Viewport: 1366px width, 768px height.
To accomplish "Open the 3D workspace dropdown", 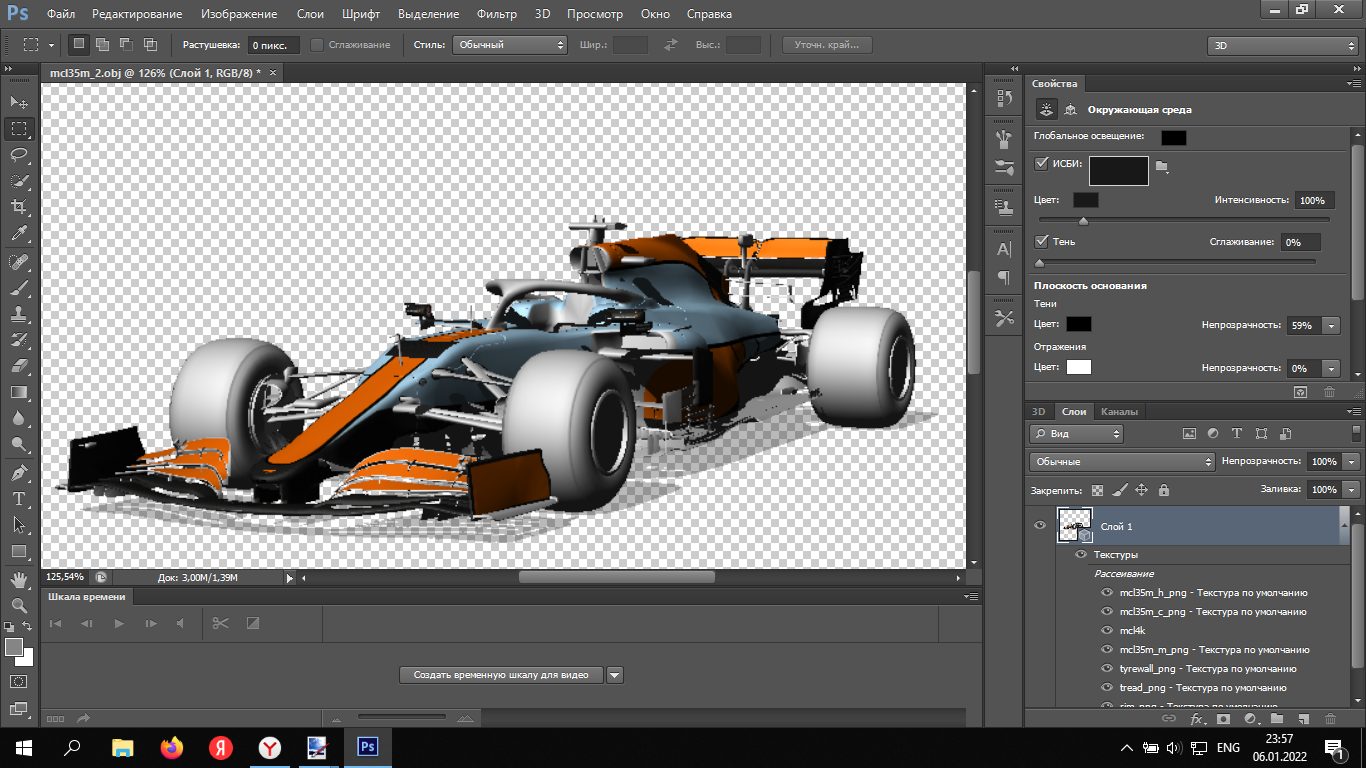I will [x=1282, y=45].
